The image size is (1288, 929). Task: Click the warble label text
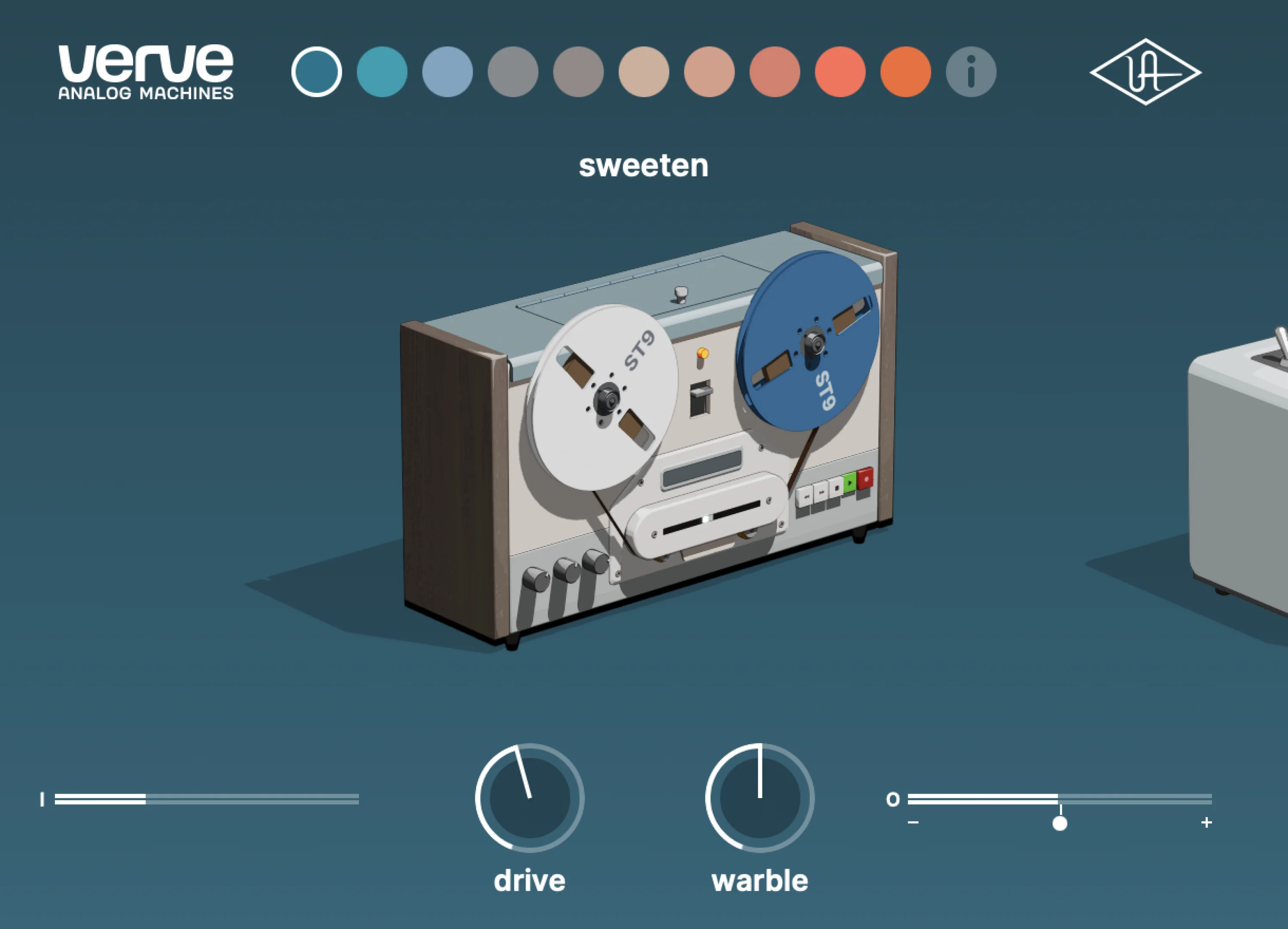[x=760, y=881]
